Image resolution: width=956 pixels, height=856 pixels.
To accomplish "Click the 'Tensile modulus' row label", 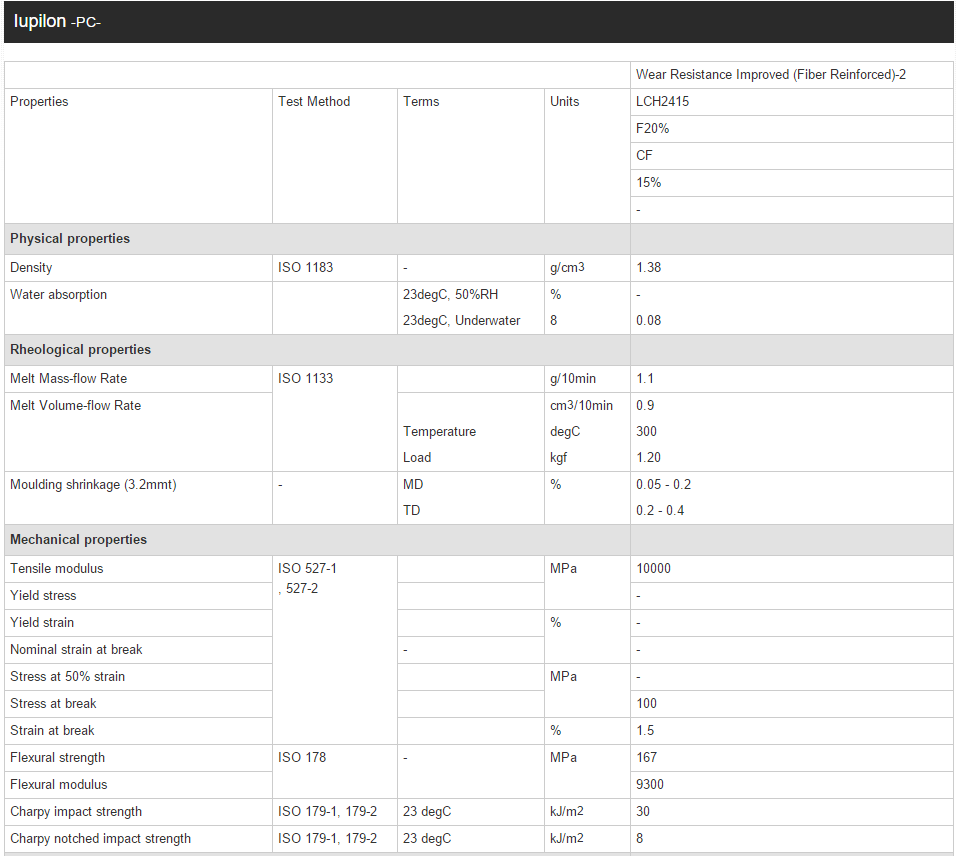I will coord(57,568).
